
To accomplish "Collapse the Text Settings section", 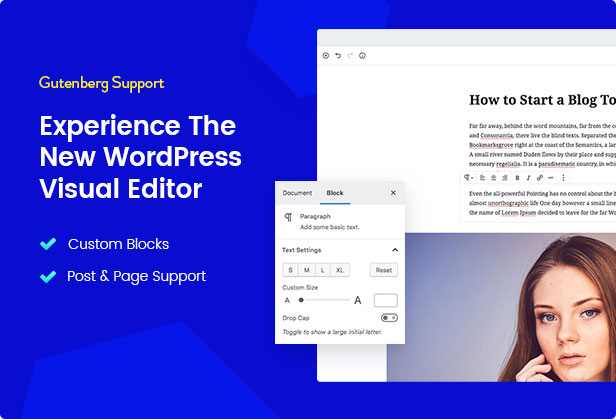I will point(394,249).
